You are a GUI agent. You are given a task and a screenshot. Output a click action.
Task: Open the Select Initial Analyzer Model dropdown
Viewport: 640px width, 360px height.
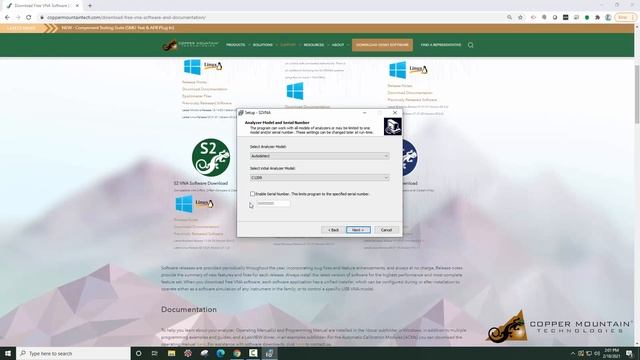pyautogui.click(x=319, y=178)
